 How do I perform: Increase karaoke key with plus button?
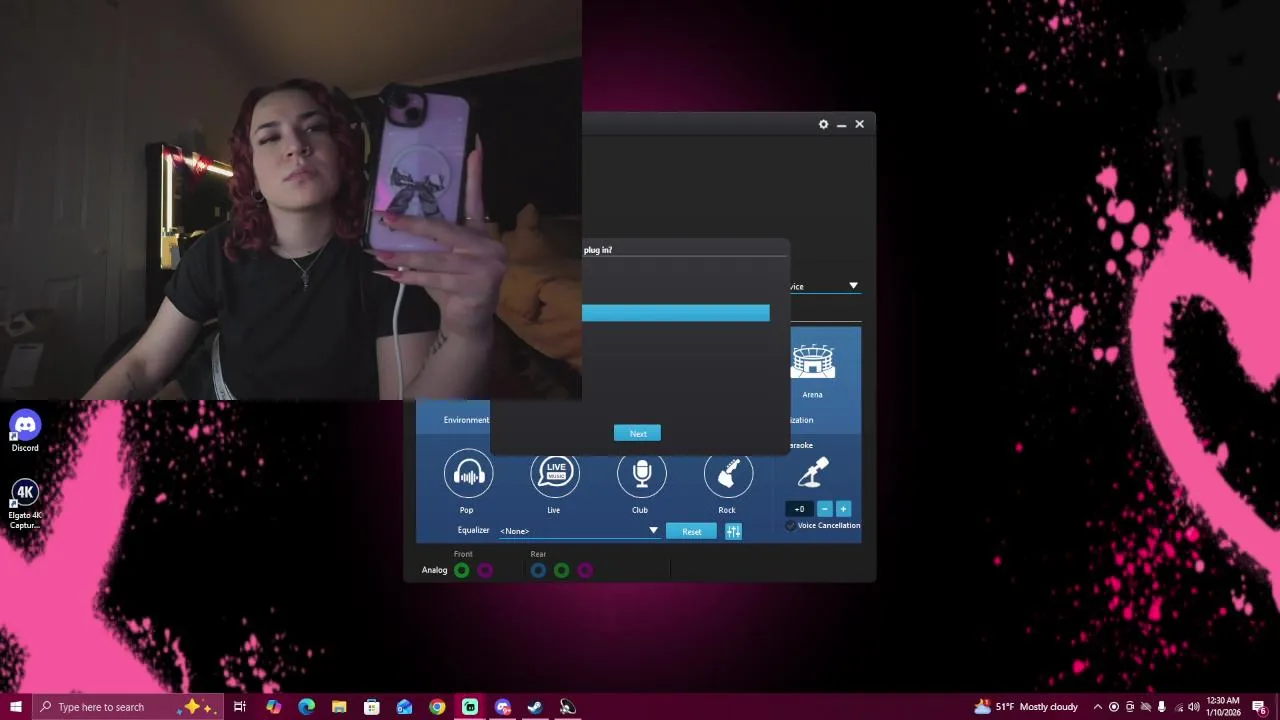(x=843, y=509)
